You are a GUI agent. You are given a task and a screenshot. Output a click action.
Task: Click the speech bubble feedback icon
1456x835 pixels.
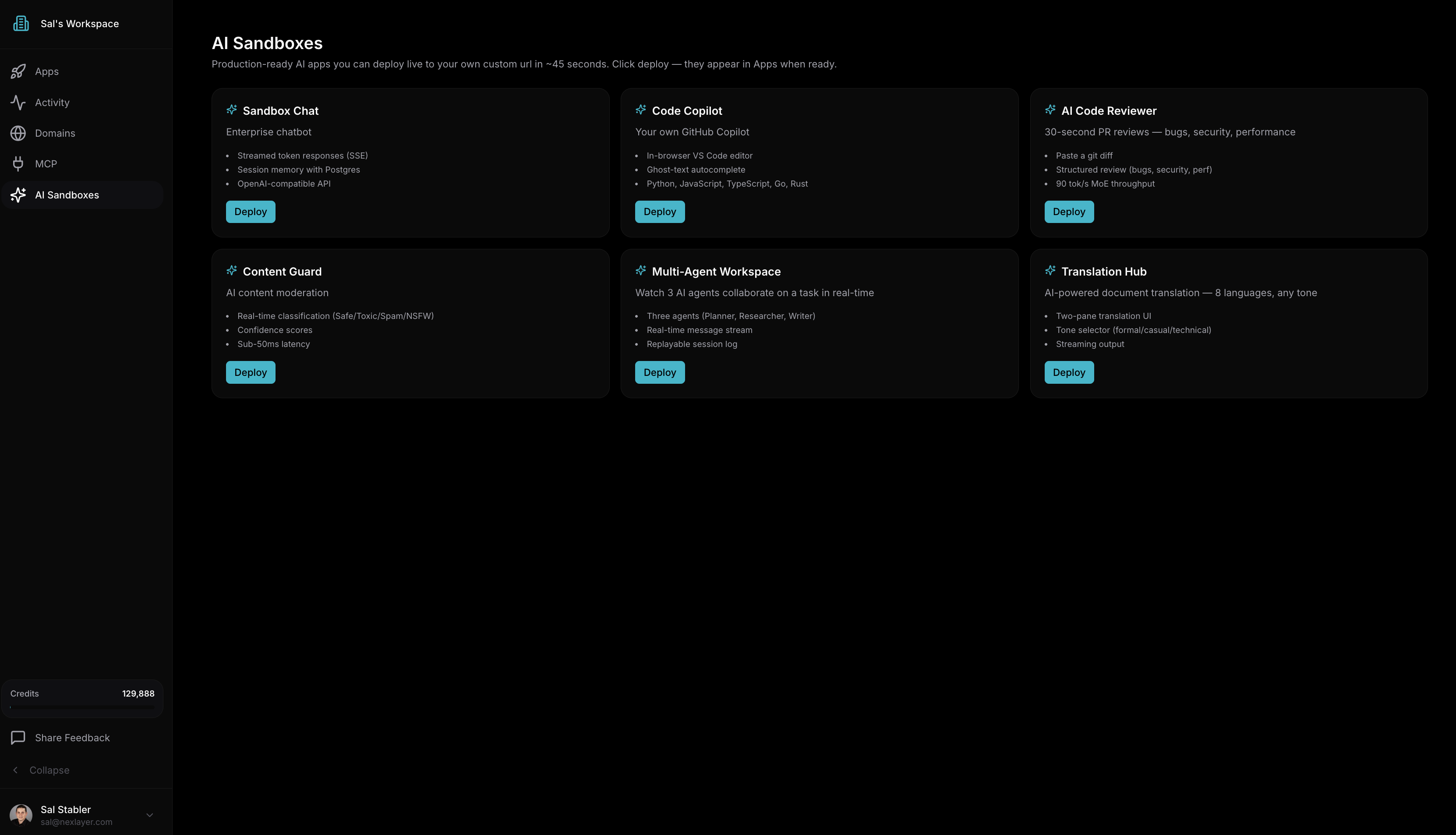coord(18,737)
